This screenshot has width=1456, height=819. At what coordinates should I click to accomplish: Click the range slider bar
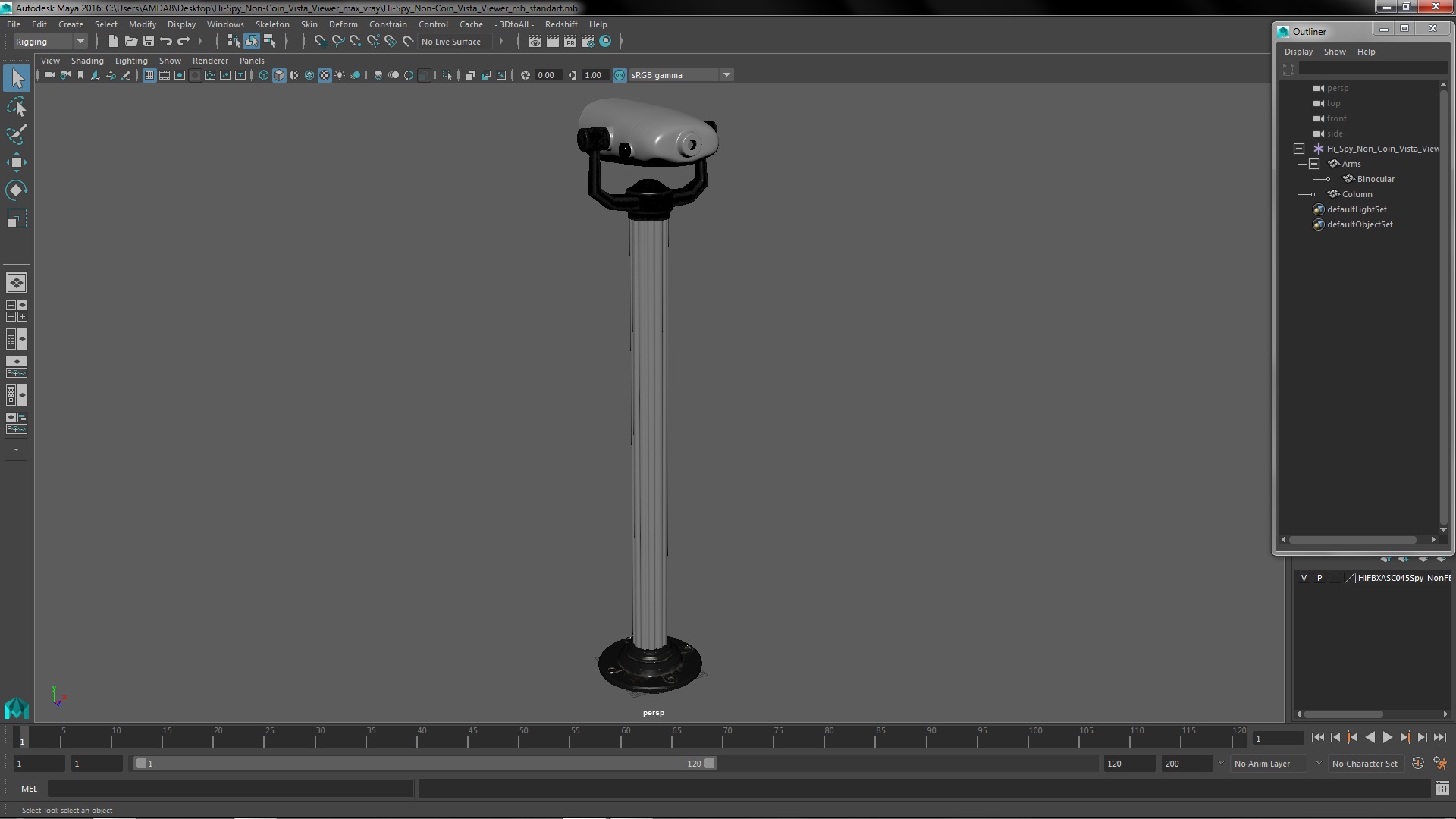[425, 764]
